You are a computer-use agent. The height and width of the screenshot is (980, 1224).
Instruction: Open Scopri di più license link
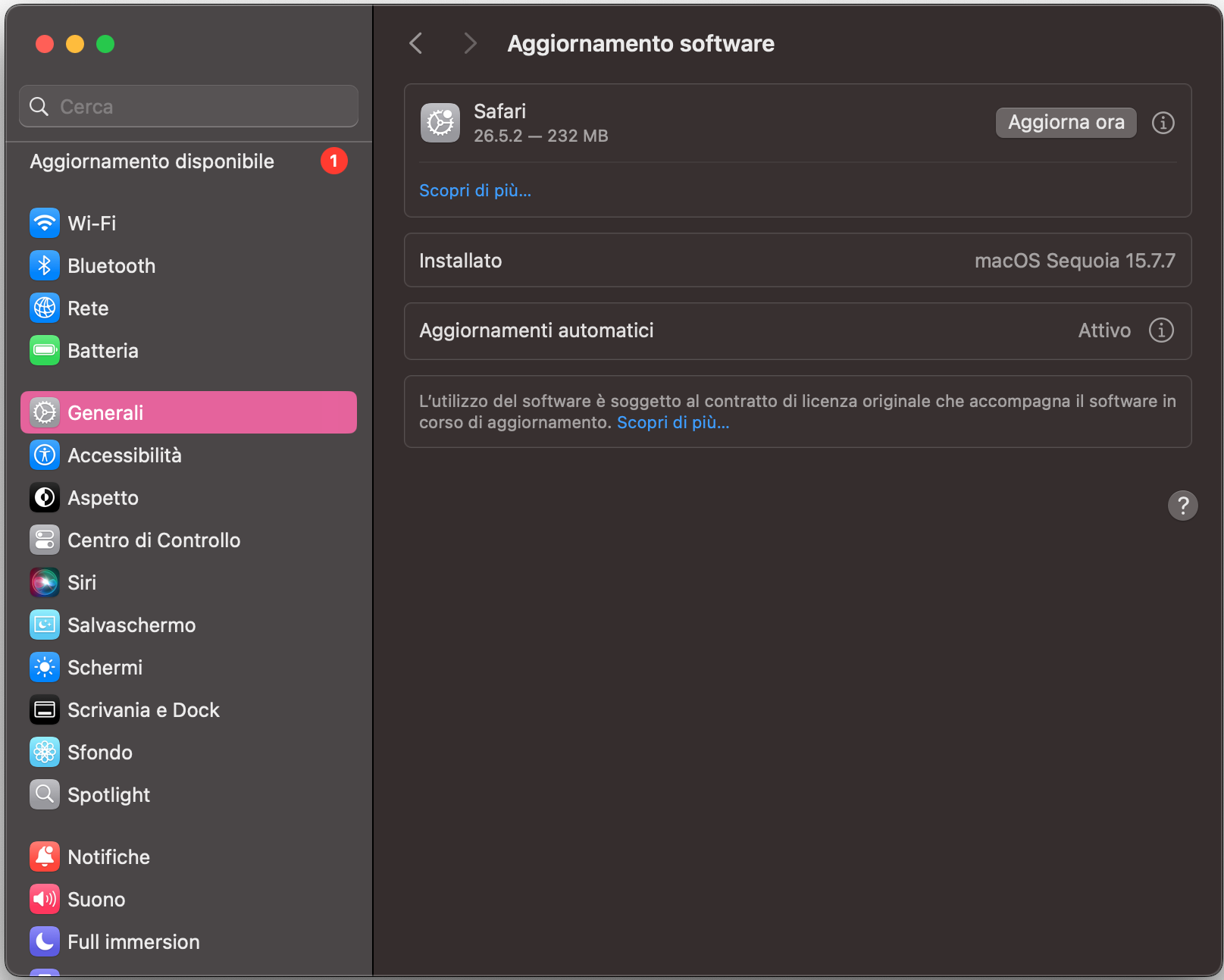tap(673, 422)
